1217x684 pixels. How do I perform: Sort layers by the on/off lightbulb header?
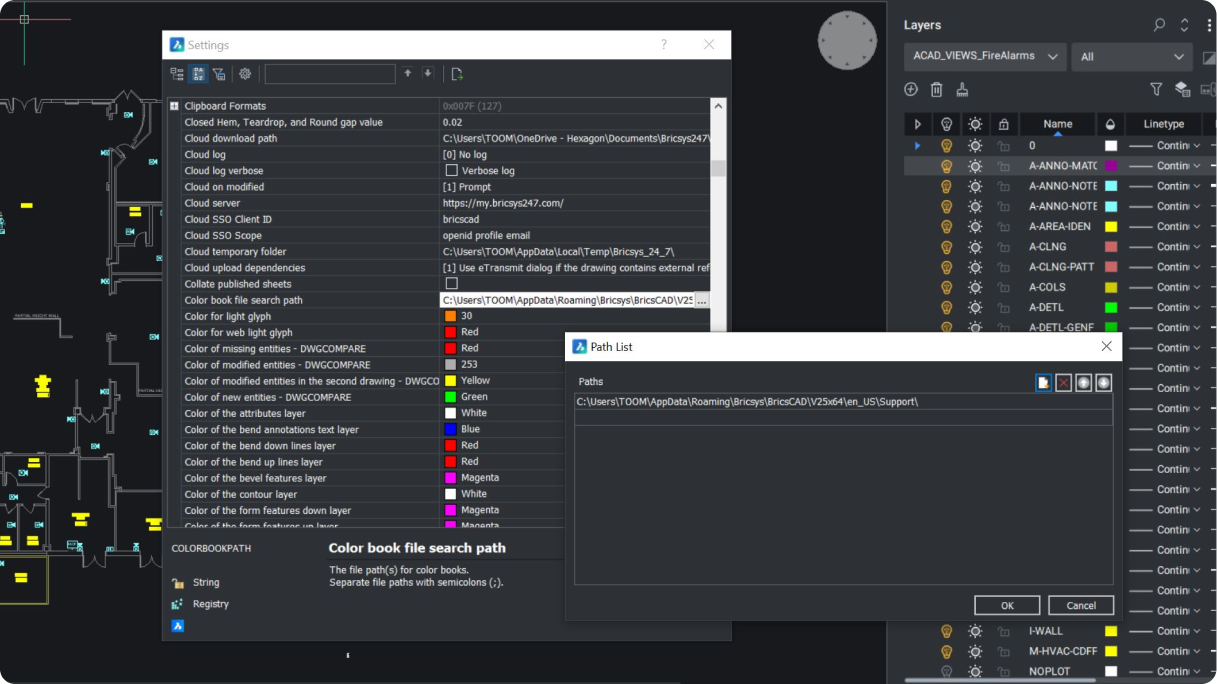click(x=946, y=124)
